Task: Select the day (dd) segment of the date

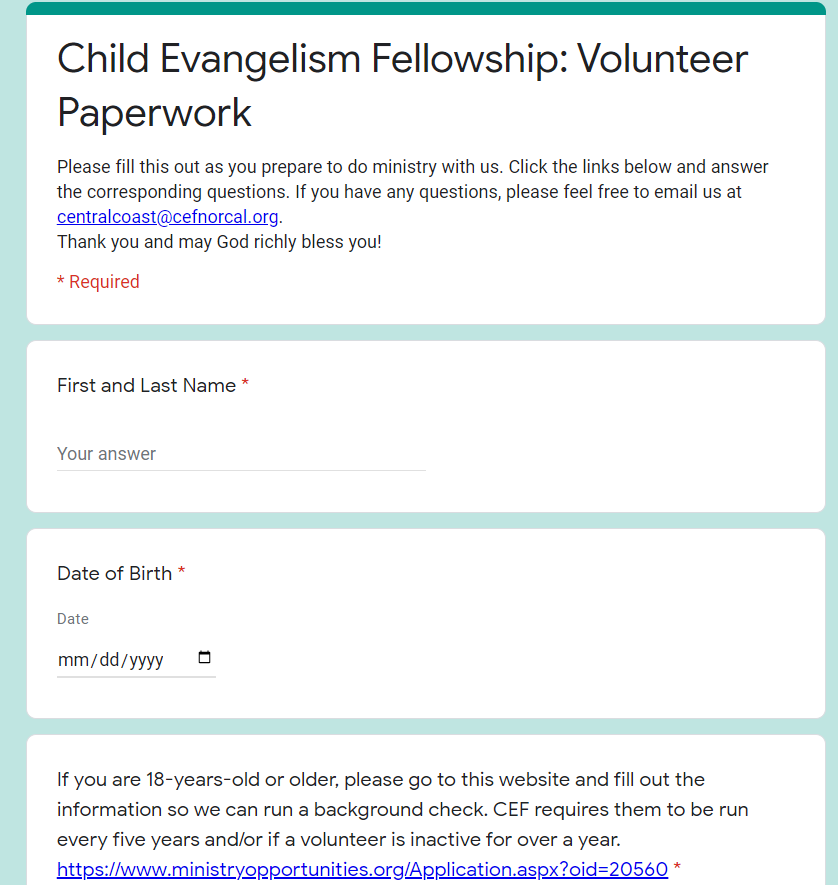Action: click(x=107, y=660)
